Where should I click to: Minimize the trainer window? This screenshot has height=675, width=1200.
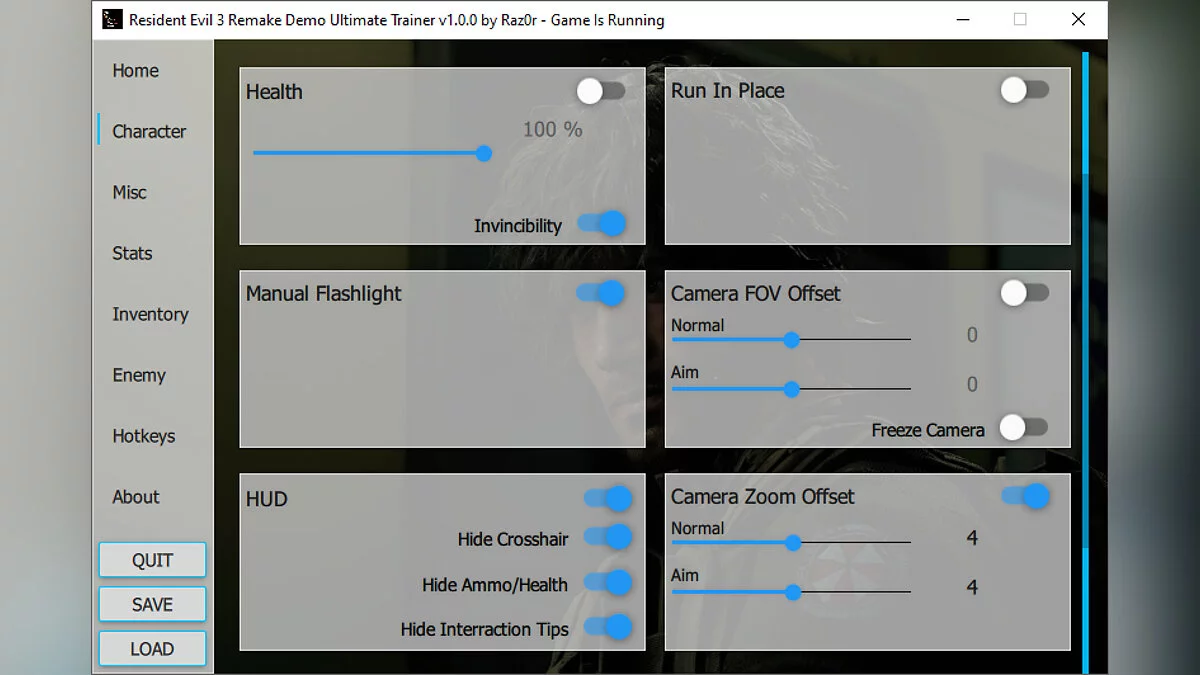click(x=961, y=19)
